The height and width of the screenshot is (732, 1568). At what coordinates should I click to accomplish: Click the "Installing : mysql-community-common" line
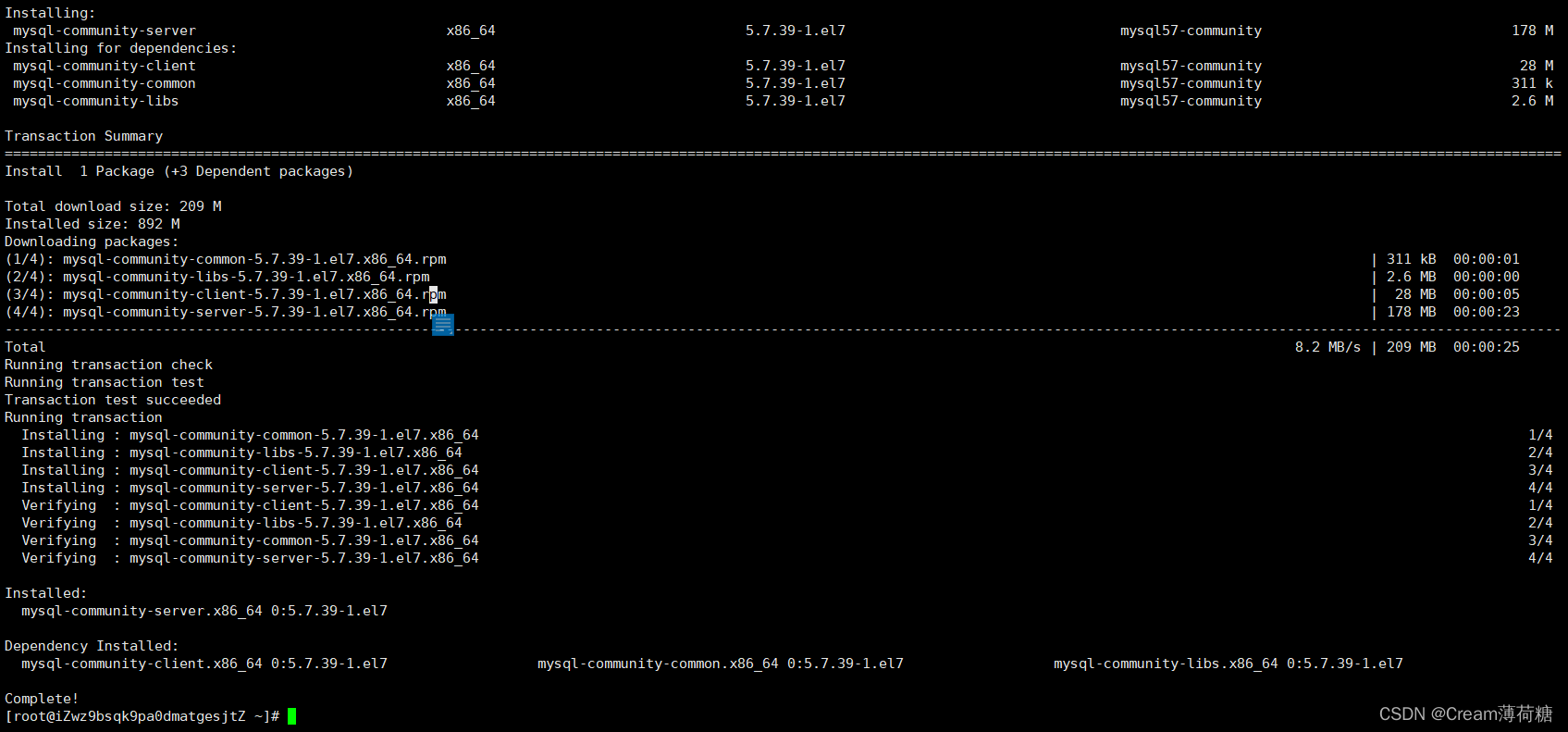pos(251,435)
